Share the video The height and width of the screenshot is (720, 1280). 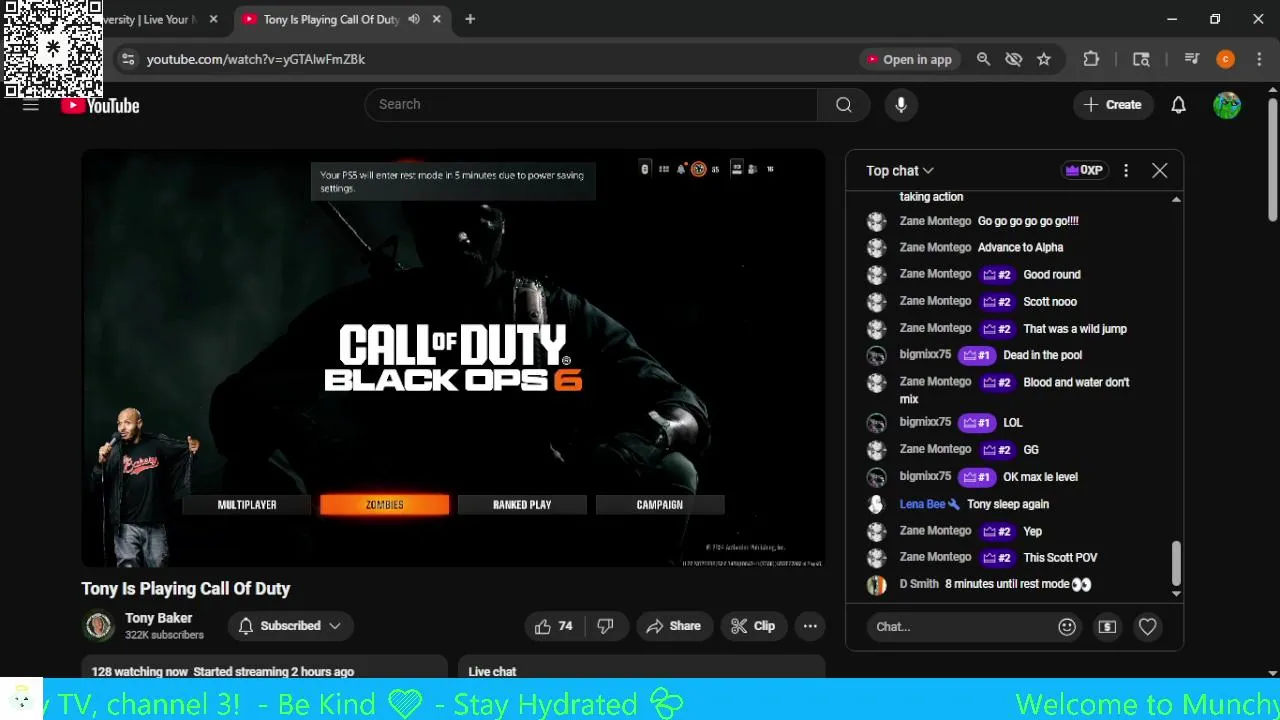pos(674,626)
